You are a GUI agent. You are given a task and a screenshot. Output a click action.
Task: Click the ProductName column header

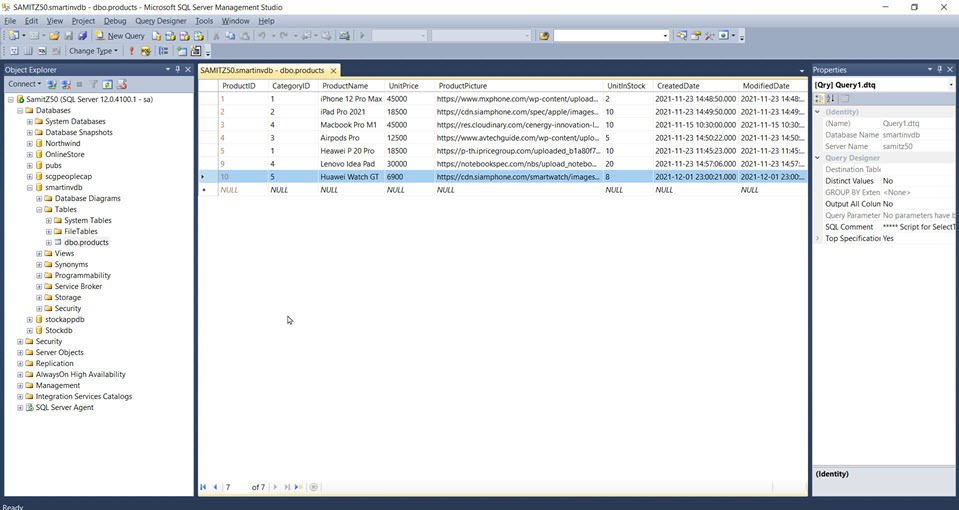coord(351,86)
